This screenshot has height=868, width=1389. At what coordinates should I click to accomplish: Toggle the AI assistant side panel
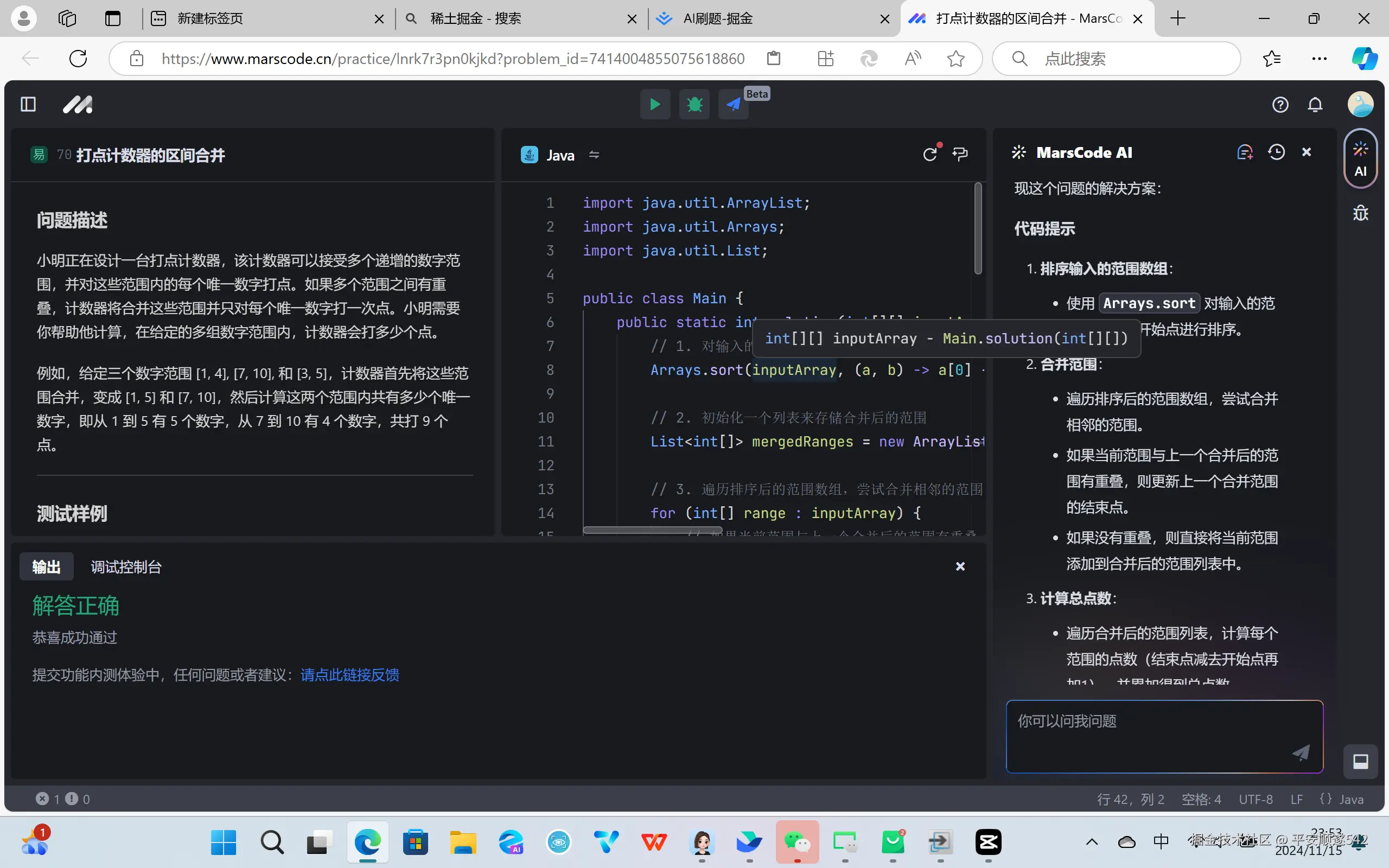point(1360,159)
